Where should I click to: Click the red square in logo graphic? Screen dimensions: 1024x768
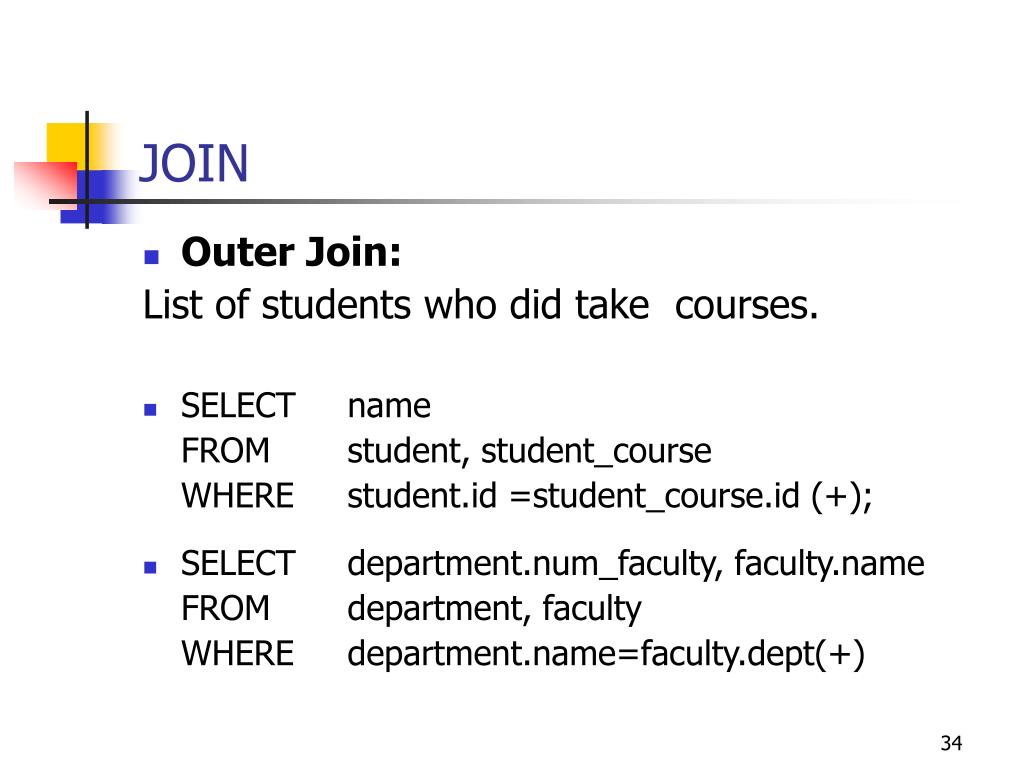46,184
